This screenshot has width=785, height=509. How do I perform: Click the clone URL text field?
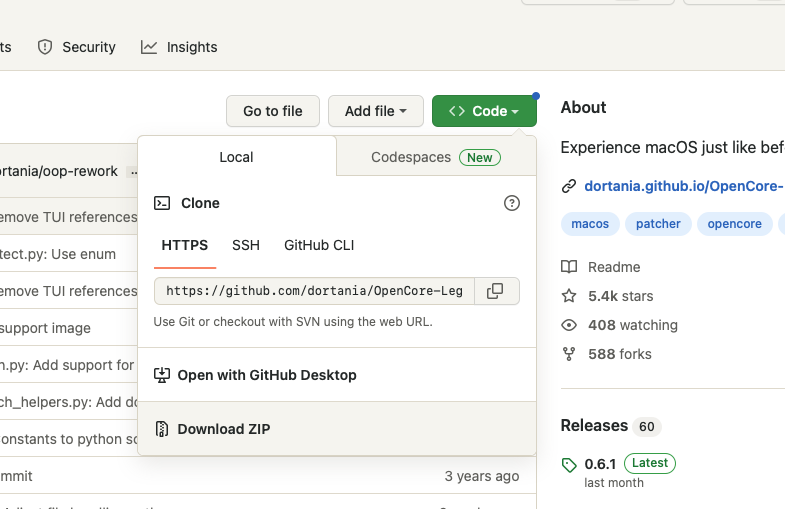[x=314, y=291]
